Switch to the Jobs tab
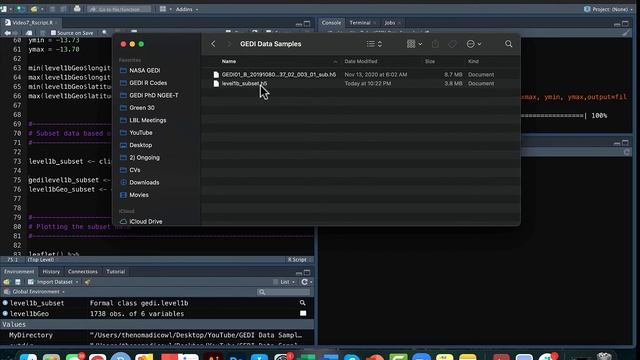640x360 pixels. tap(391, 22)
